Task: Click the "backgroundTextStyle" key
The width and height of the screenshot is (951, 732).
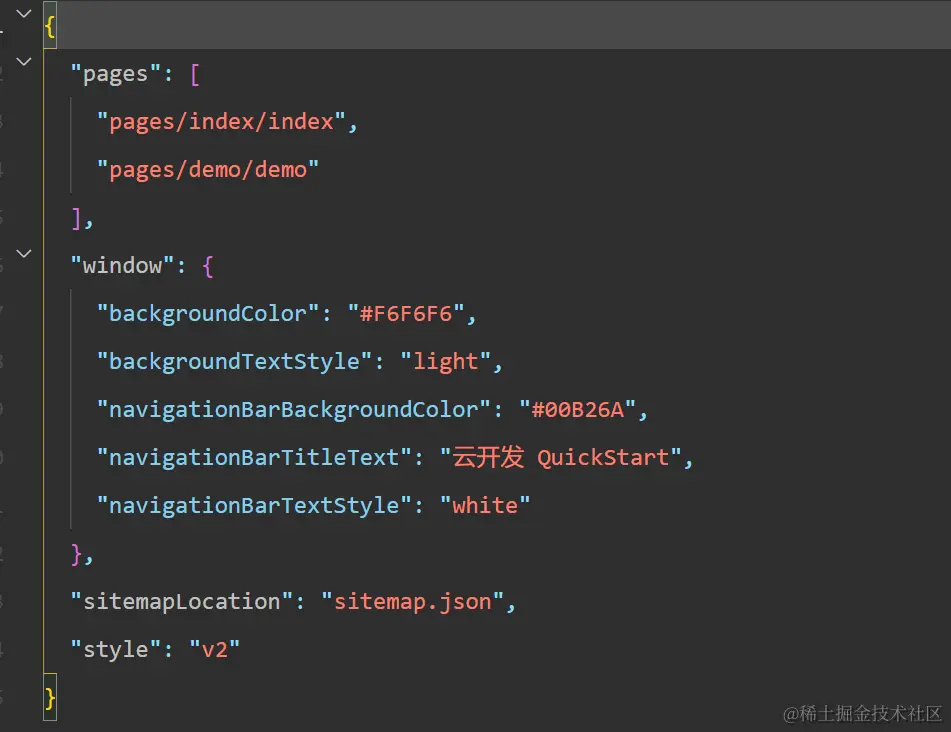Action: (x=234, y=361)
